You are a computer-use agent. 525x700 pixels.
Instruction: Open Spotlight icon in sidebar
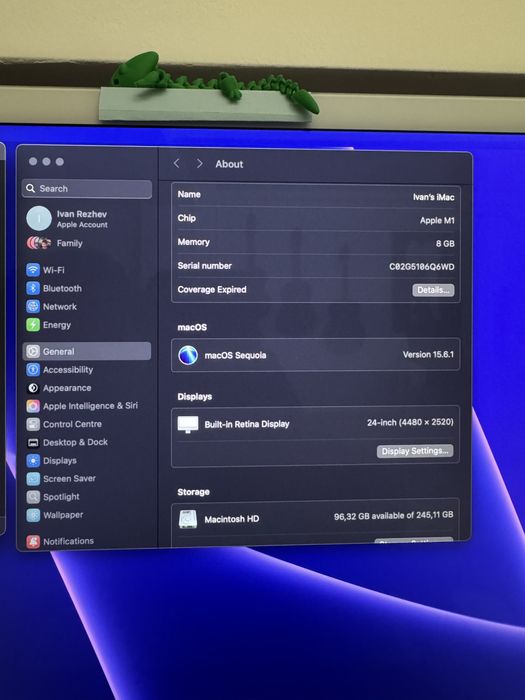point(33,497)
